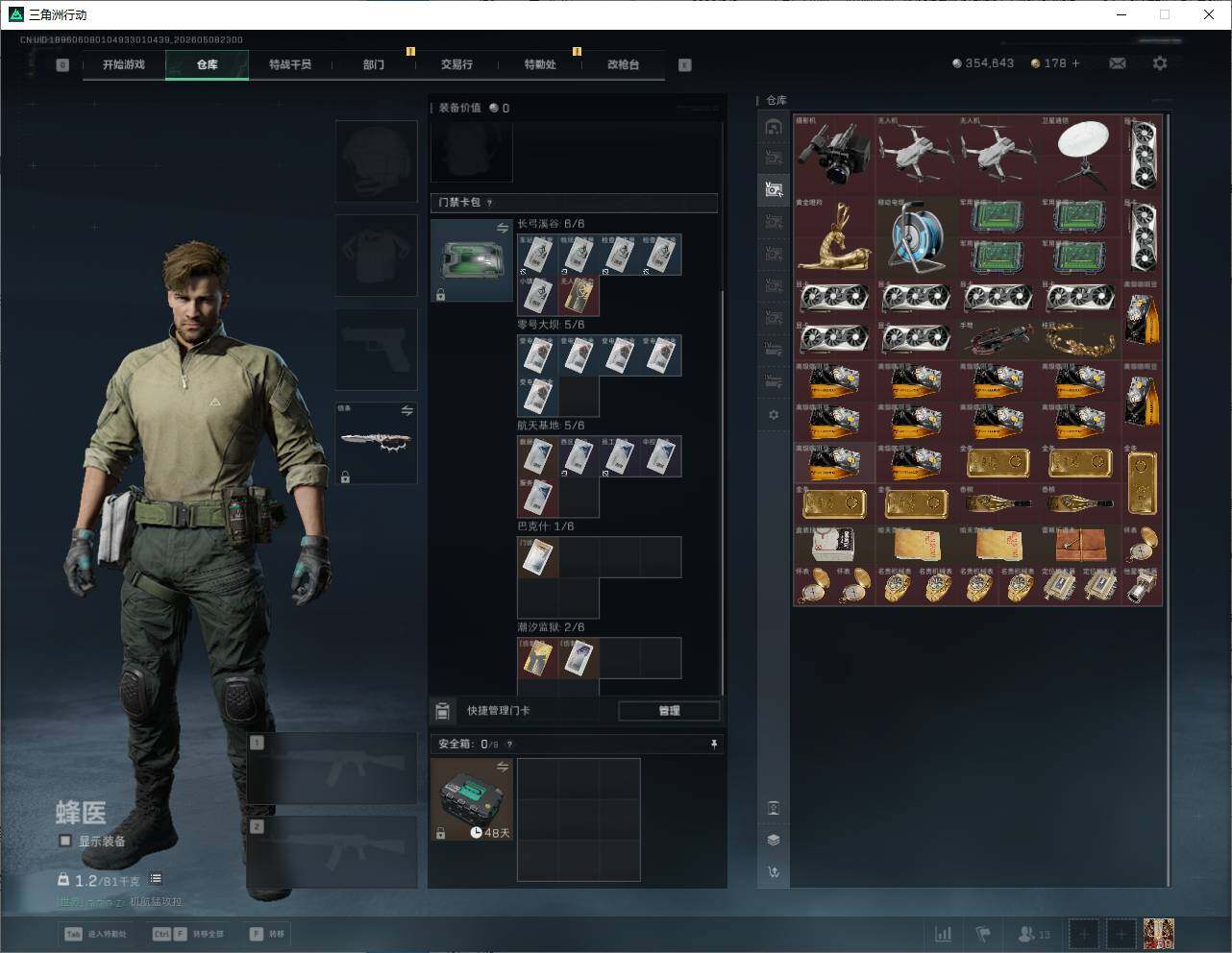This screenshot has width=1232, height=953.
Task: Click the 长弓溪谷: 6/6 label
Action: point(551,224)
